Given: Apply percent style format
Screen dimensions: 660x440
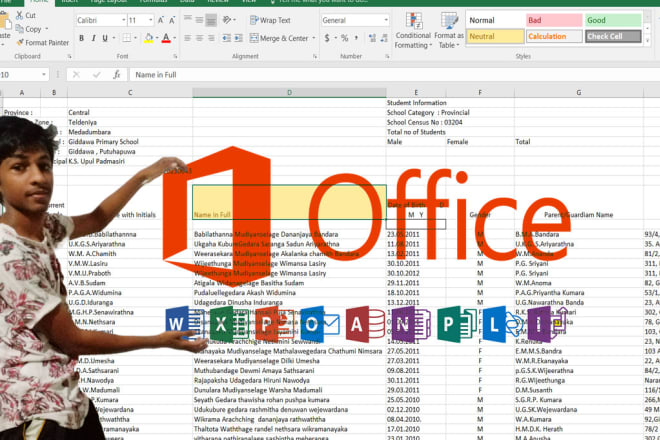Looking at the screenshot, I should point(345,38).
